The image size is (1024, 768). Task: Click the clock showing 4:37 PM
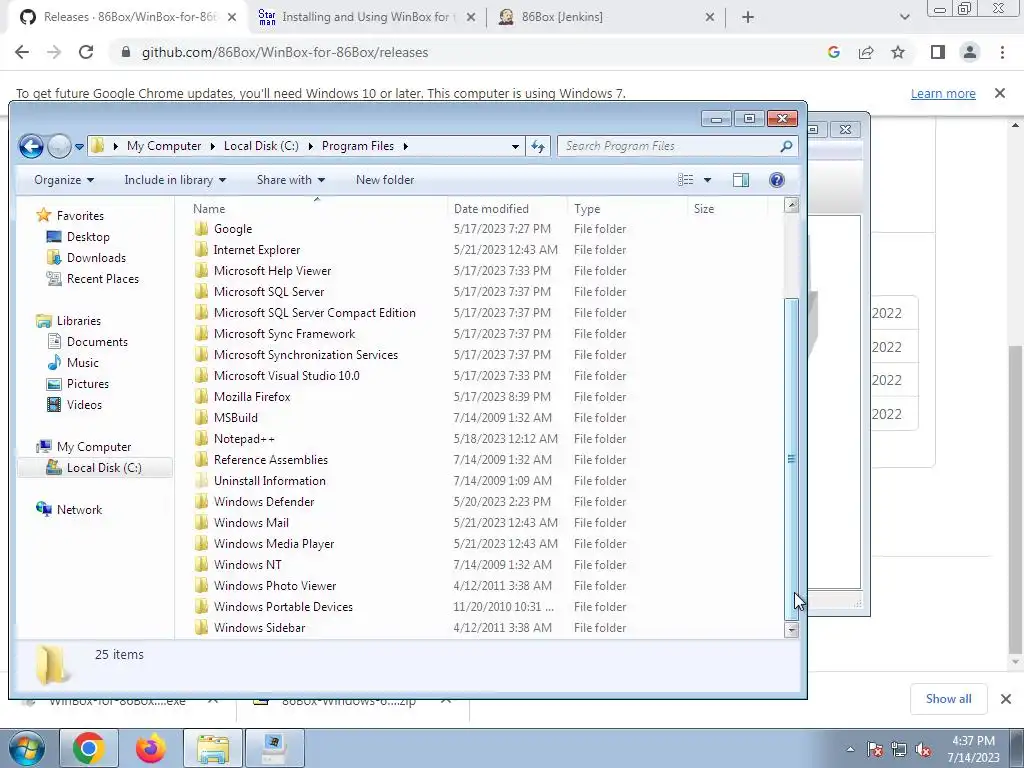click(973, 741)
